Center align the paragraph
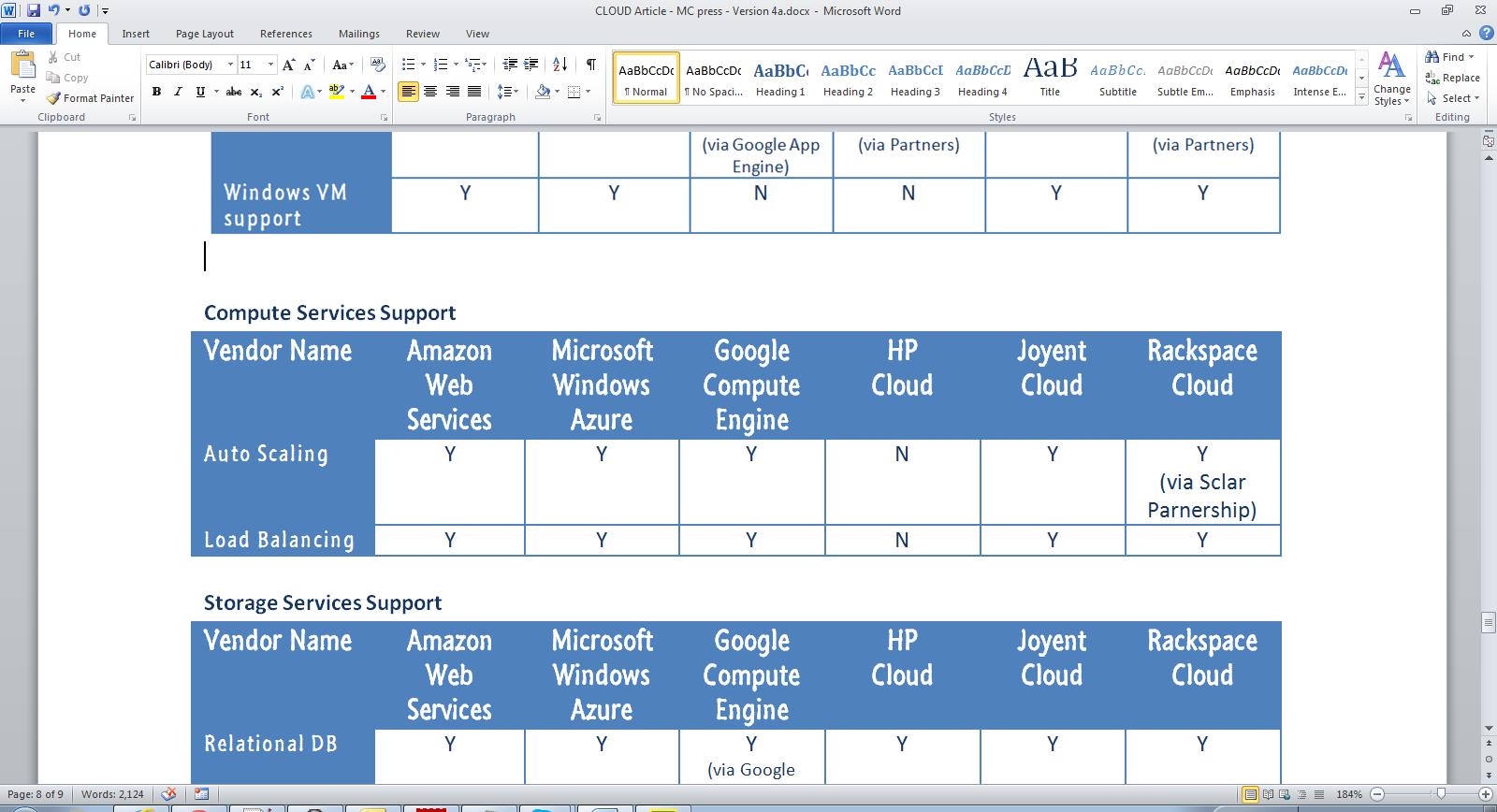 tap(430, 92)
